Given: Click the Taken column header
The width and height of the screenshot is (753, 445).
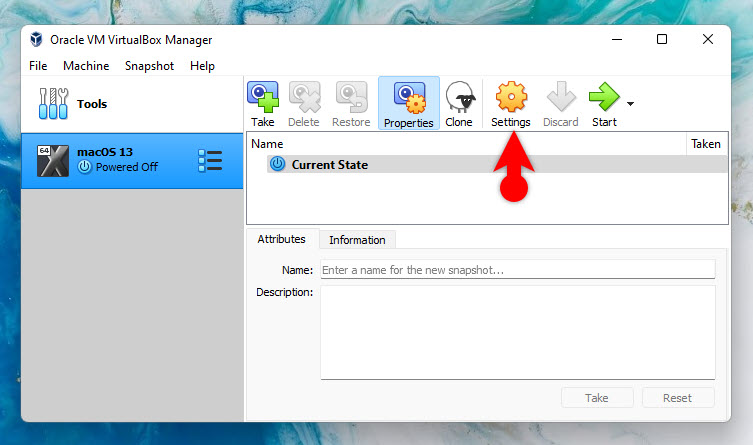Looking at the screenshot, I should pos(706,144).
